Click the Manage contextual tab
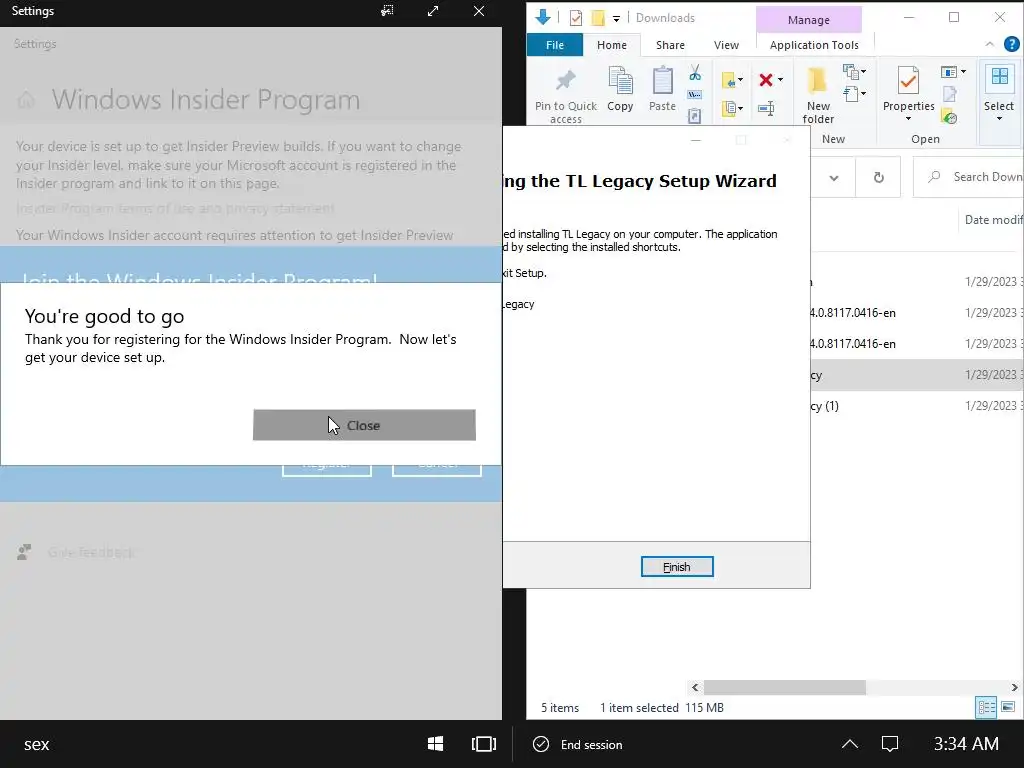The height and width of the screenshot is (768, 1024). (x=808, y=20)
